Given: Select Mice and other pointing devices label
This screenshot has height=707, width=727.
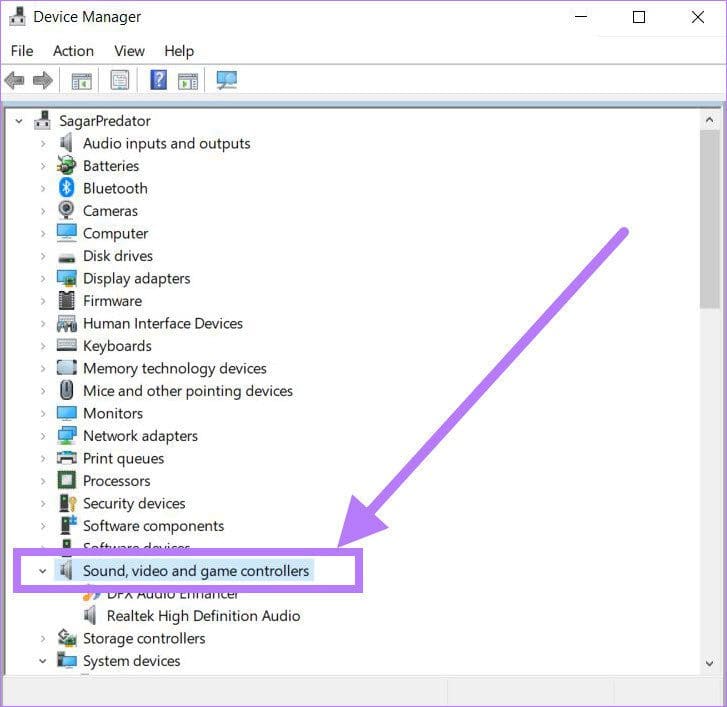Looking at the screenshot, I should (x=188, y=391).
